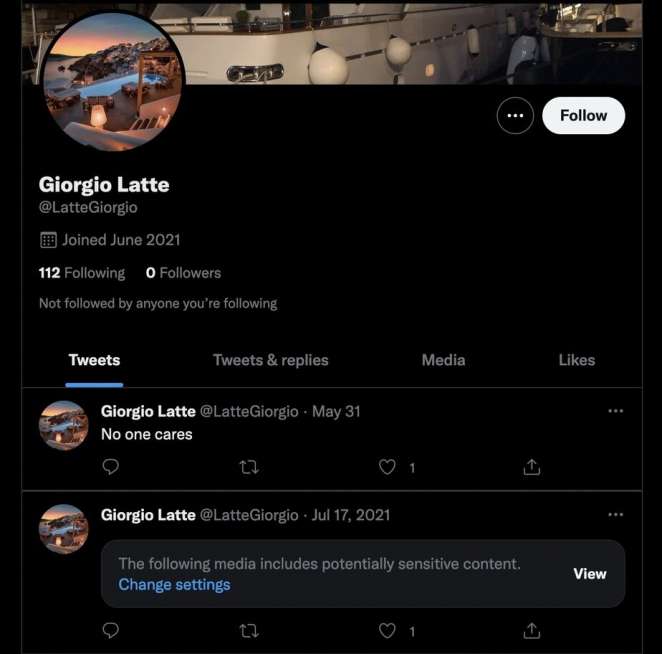Open the large profile picture
This screenshot has height=654, width=662.
point(113,82)
